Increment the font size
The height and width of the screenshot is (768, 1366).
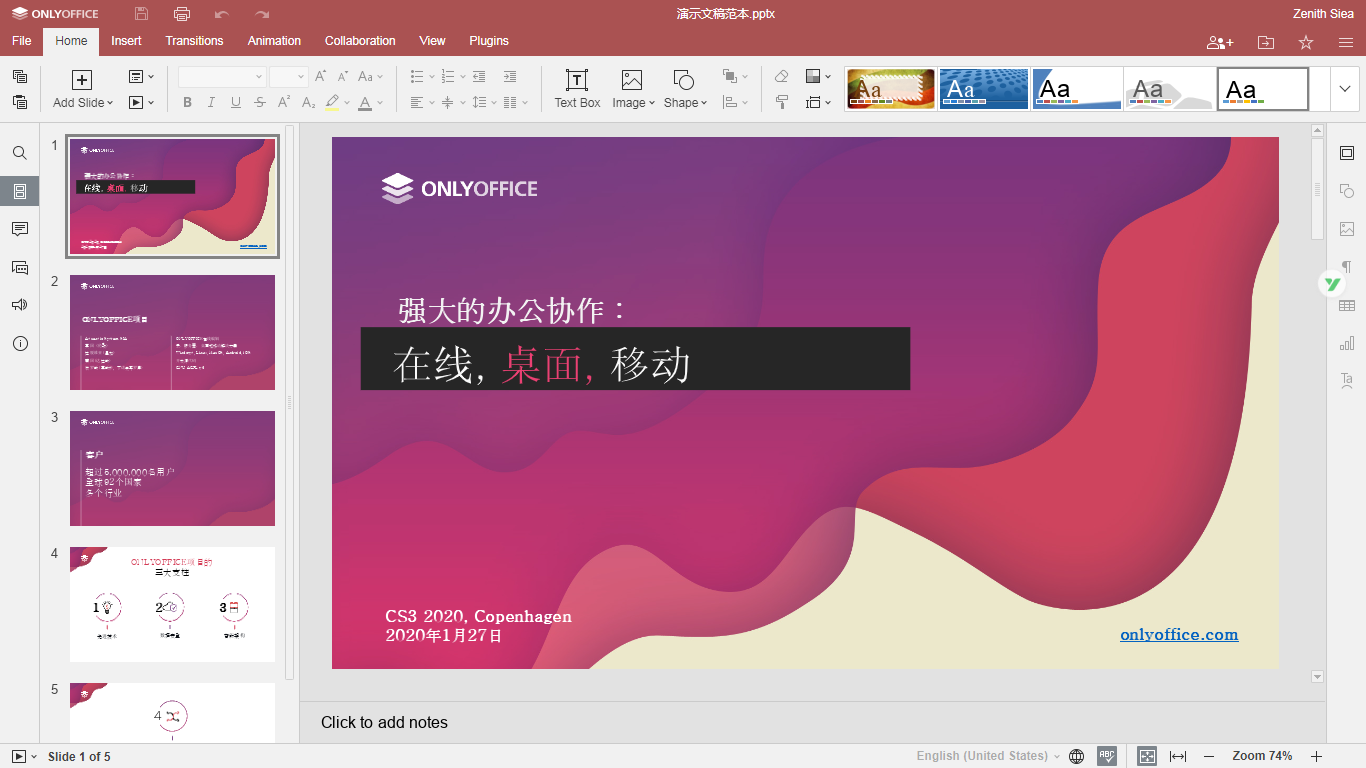[x=321, y=77]
